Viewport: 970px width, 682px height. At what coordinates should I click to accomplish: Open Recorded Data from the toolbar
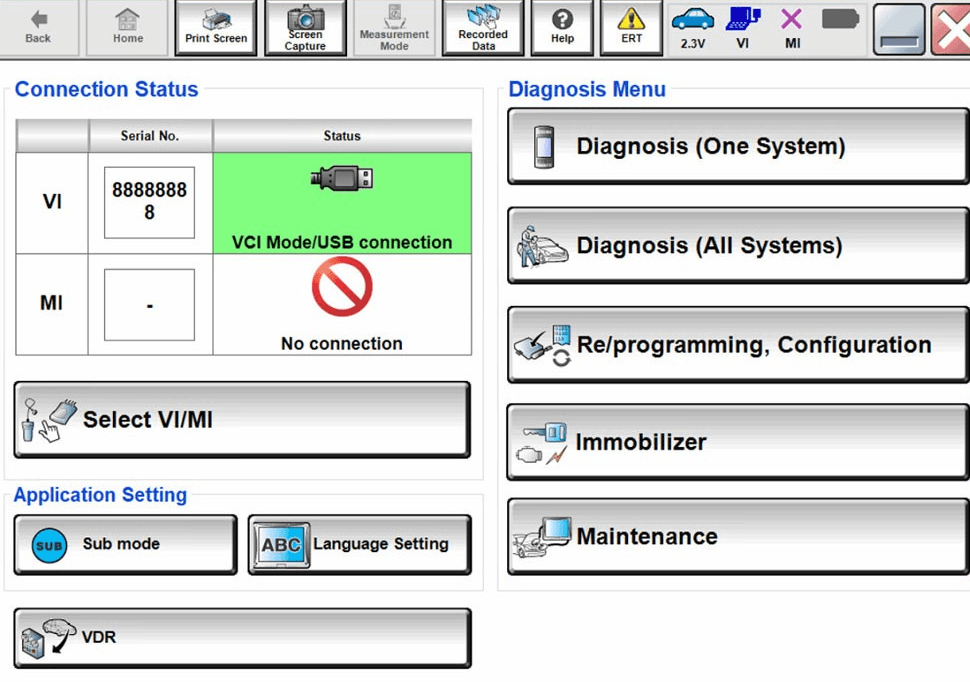click(x=482, y=27)
